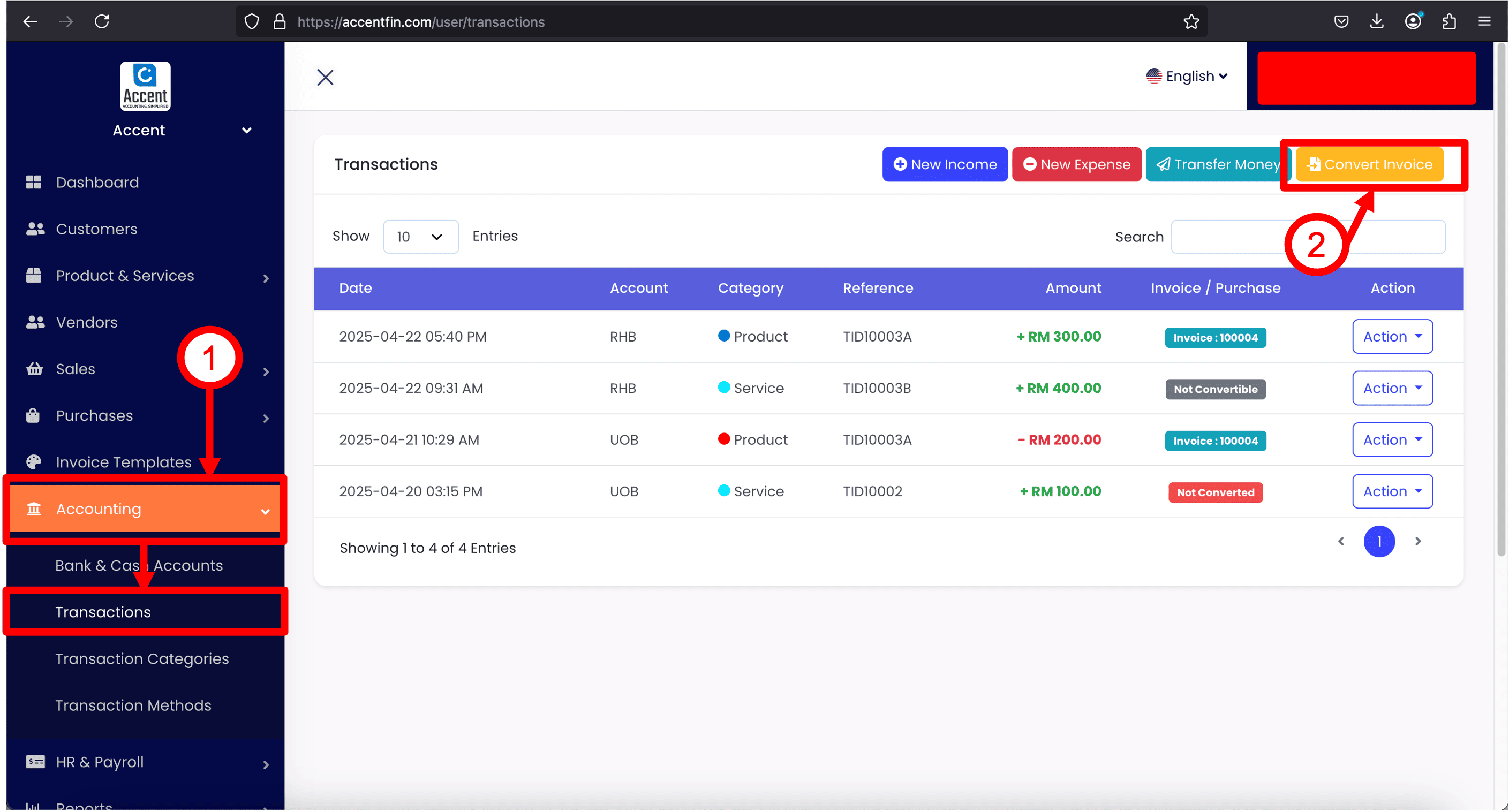Click the Accent company logo

point(145,87)
